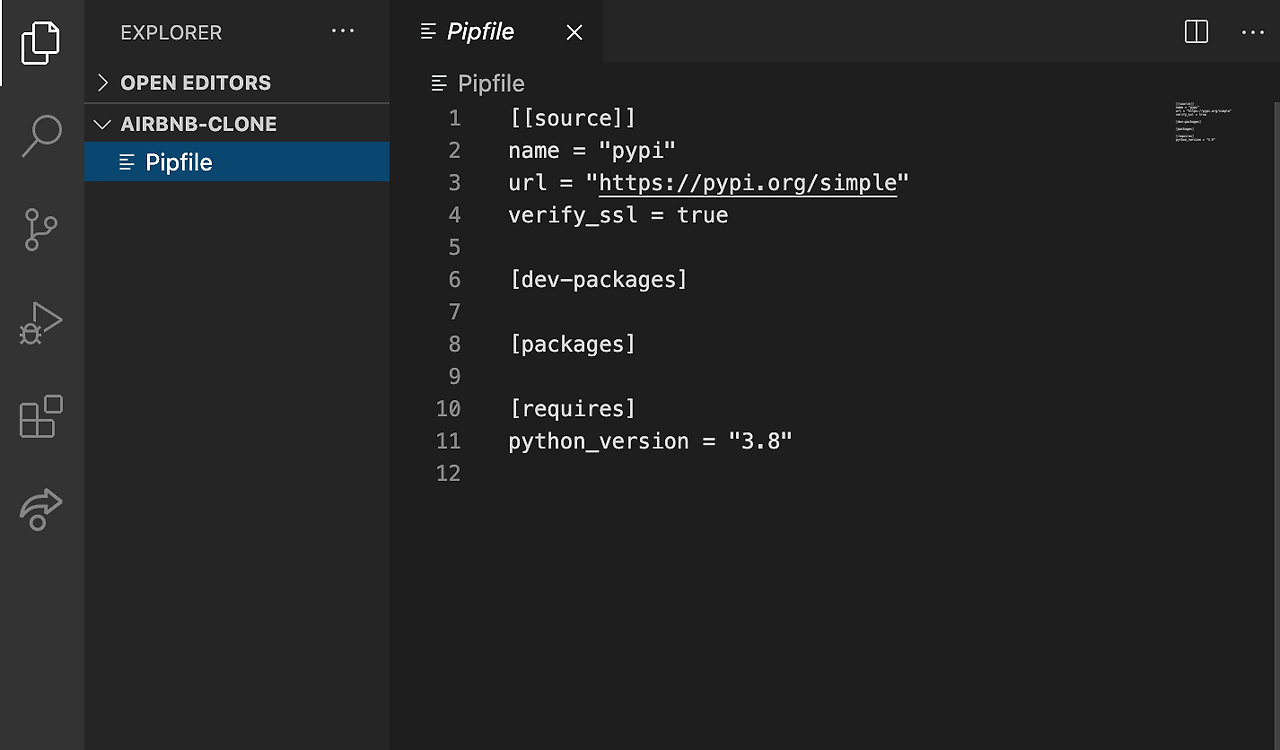Open the Search view icon
Image resolution: width=1280 pixels, height=750 pixels.
pos(41,136)
